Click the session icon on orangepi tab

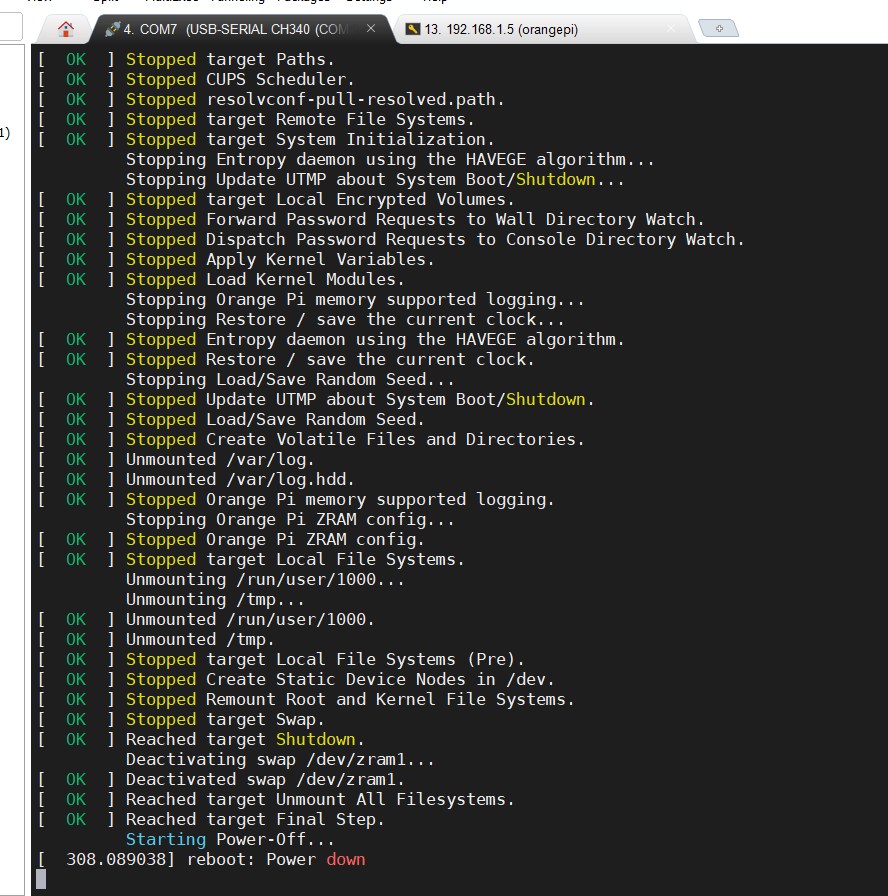tap(413, 29)
